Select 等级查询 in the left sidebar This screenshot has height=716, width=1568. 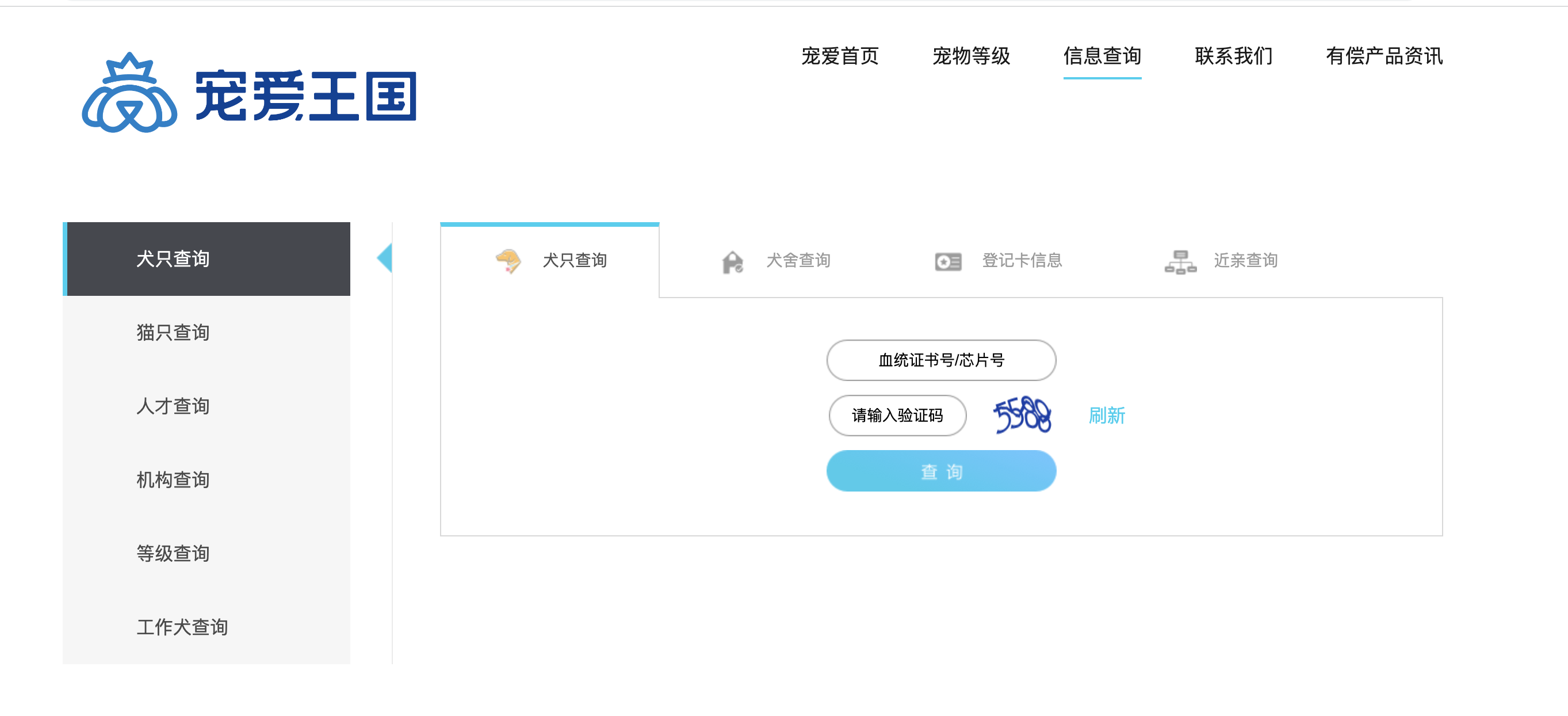pyautogui.click(x=206, y=554)
